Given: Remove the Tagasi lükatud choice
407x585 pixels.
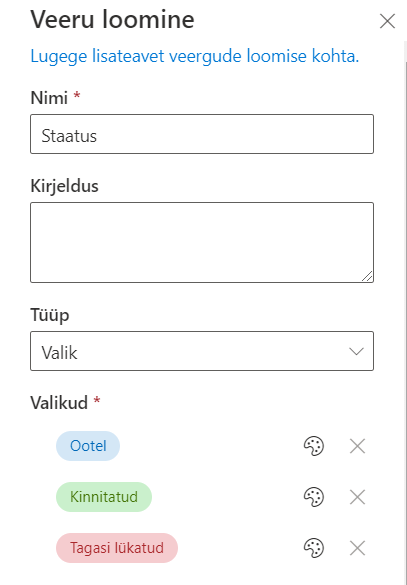Looking at the screenshot, I should 357,548.
